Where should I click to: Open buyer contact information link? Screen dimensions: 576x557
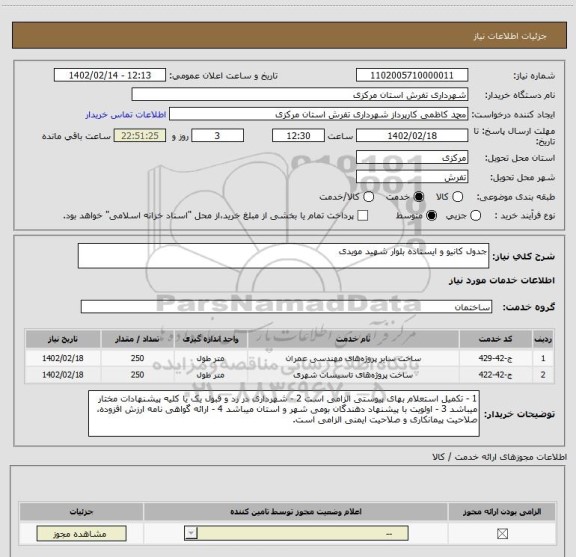click(x=126, y=115)
